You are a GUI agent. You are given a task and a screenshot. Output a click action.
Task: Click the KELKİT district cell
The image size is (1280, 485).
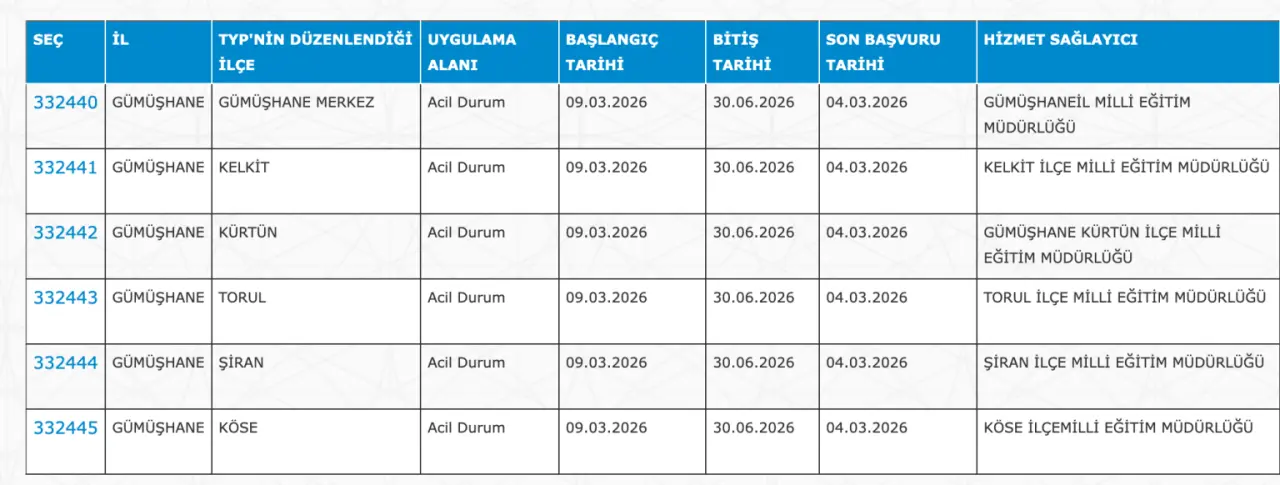pos(244,167)
